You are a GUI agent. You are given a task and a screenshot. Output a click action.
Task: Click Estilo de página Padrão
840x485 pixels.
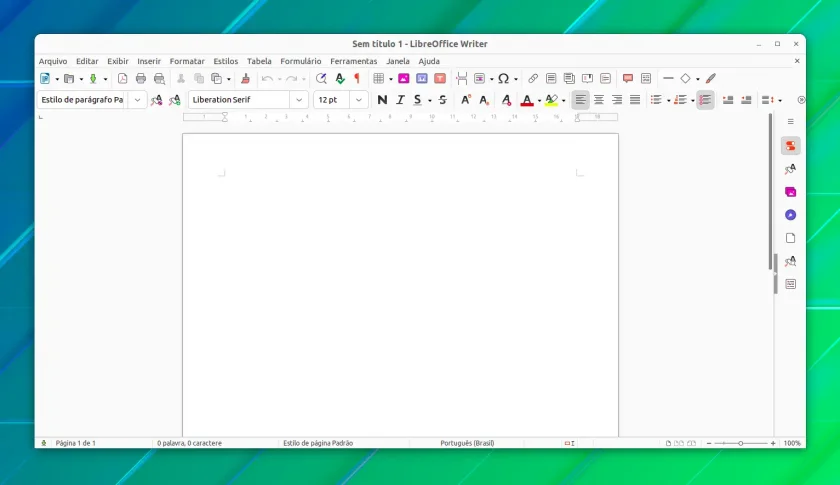[318, 443]
